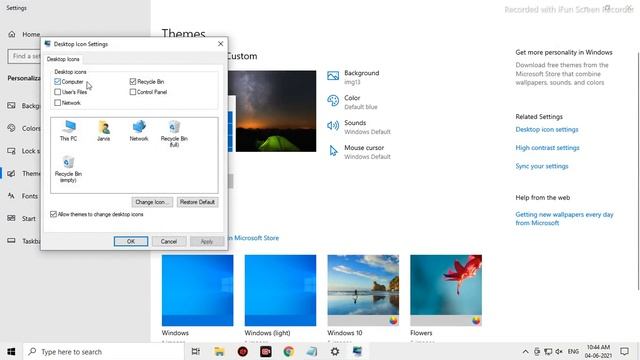Click the current theme preview image
This screenshot has width=640, height=360.
272,111
